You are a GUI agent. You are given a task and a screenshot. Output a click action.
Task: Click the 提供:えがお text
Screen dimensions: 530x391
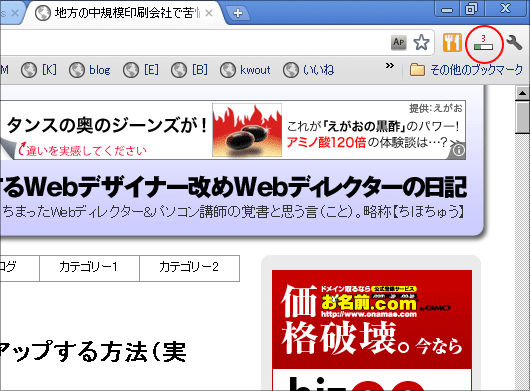coord(436,108)
